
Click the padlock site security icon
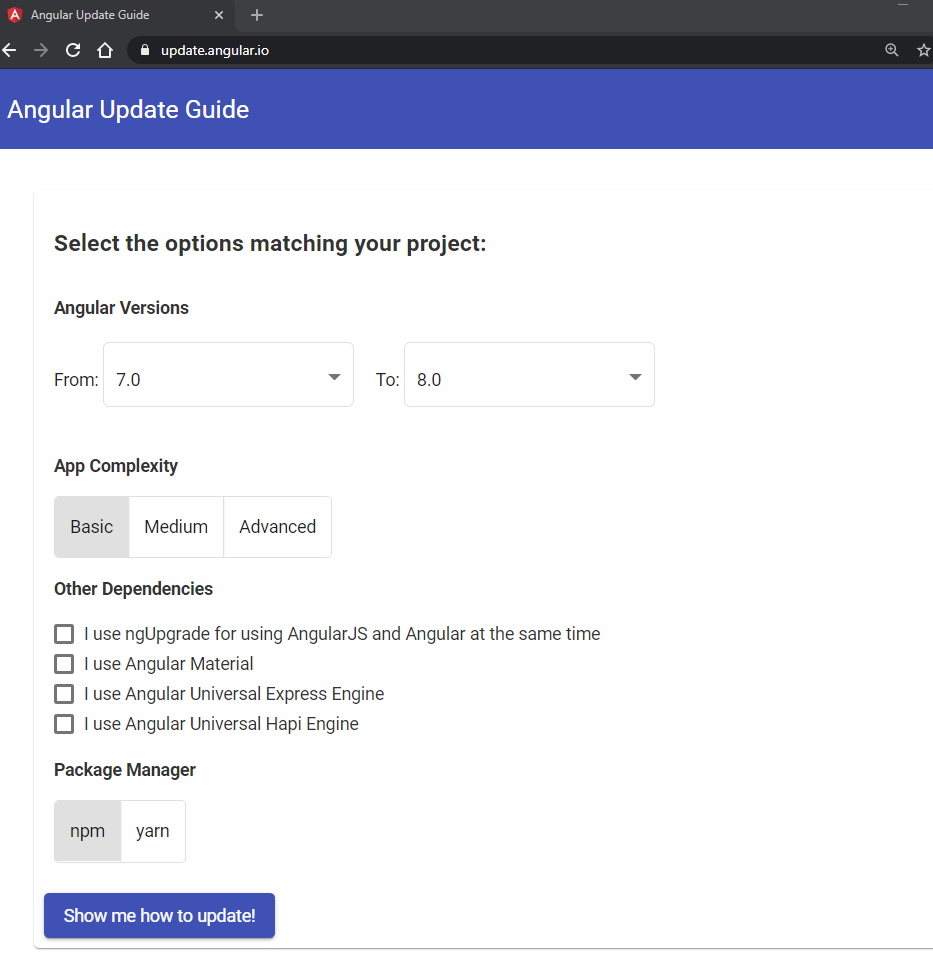145,50
